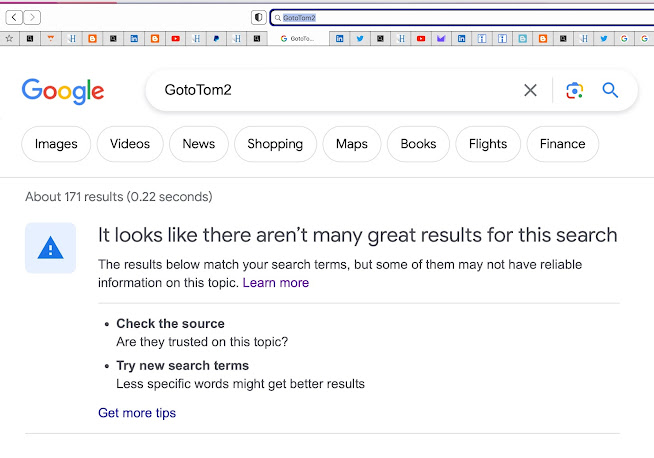Viewport: 654px width, 458px height.
Task: Open the privacy shield icon beside address bar
Action: coord(259,18)
